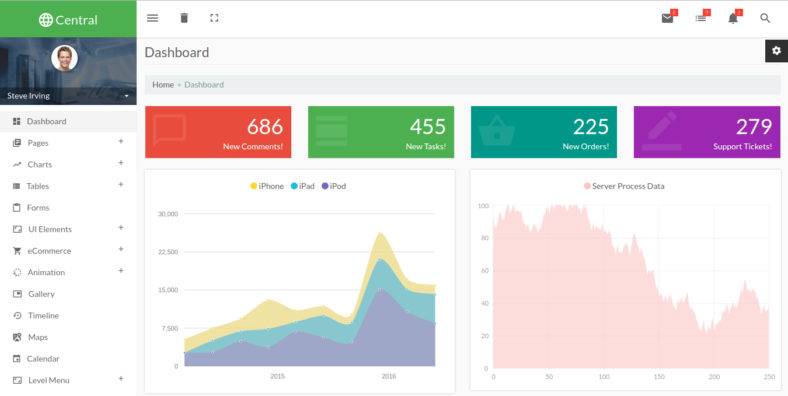Open the 686 New Comments card
The image size is (788, 396).
point(218,132)
